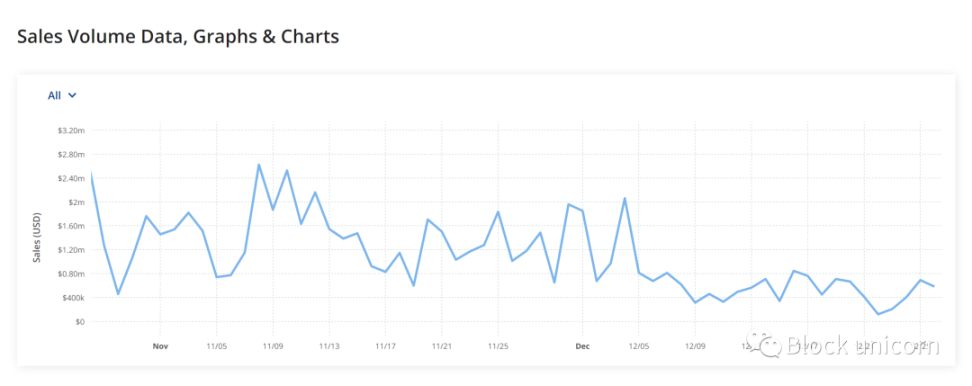This screenshot has height=386, width=972.
Task: Select the 12/09 date marker
Action: [x=695, y=346]
